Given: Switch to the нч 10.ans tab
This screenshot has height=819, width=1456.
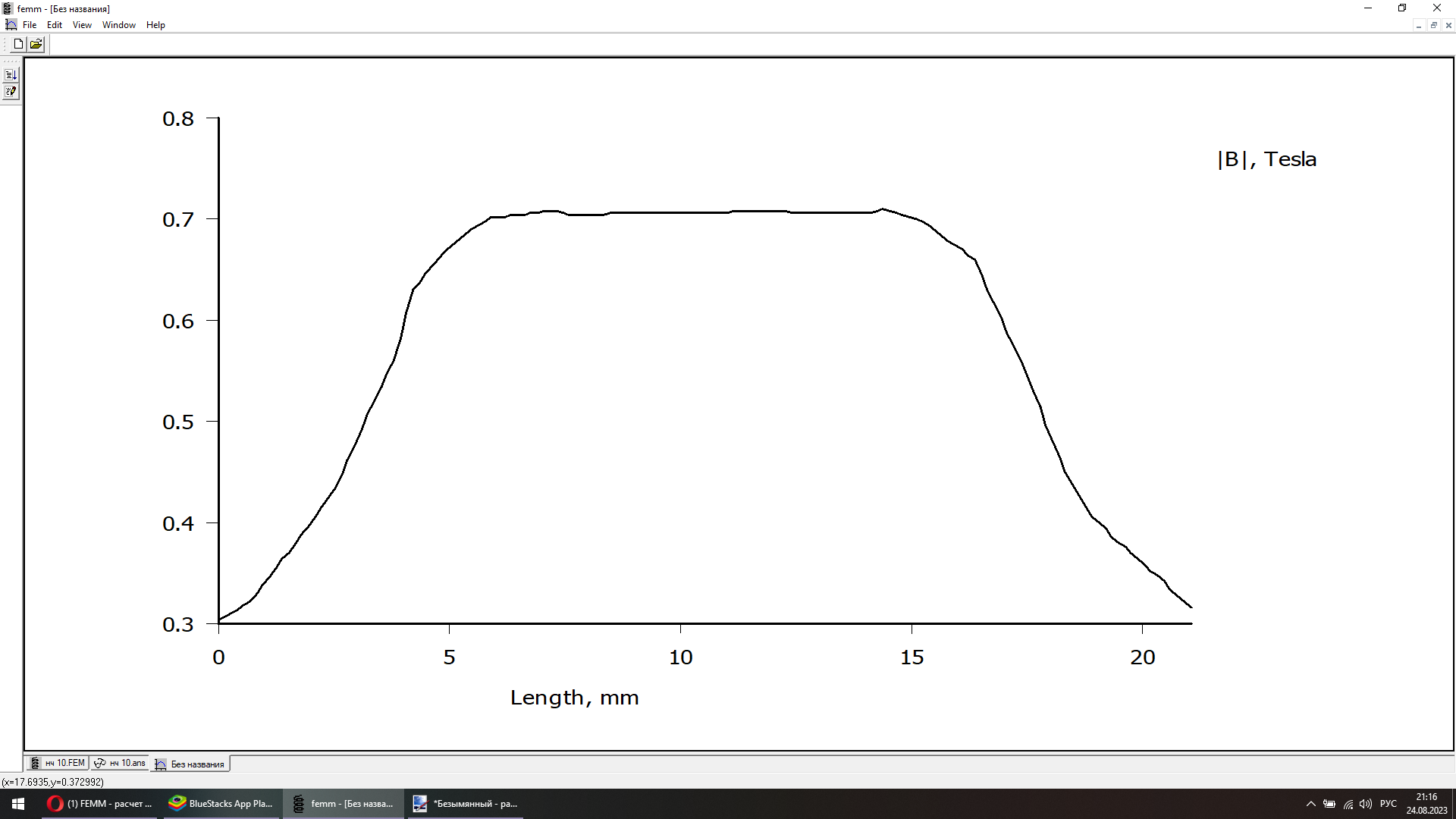Looking at the screenshot, I should click(x=121, y=763).
